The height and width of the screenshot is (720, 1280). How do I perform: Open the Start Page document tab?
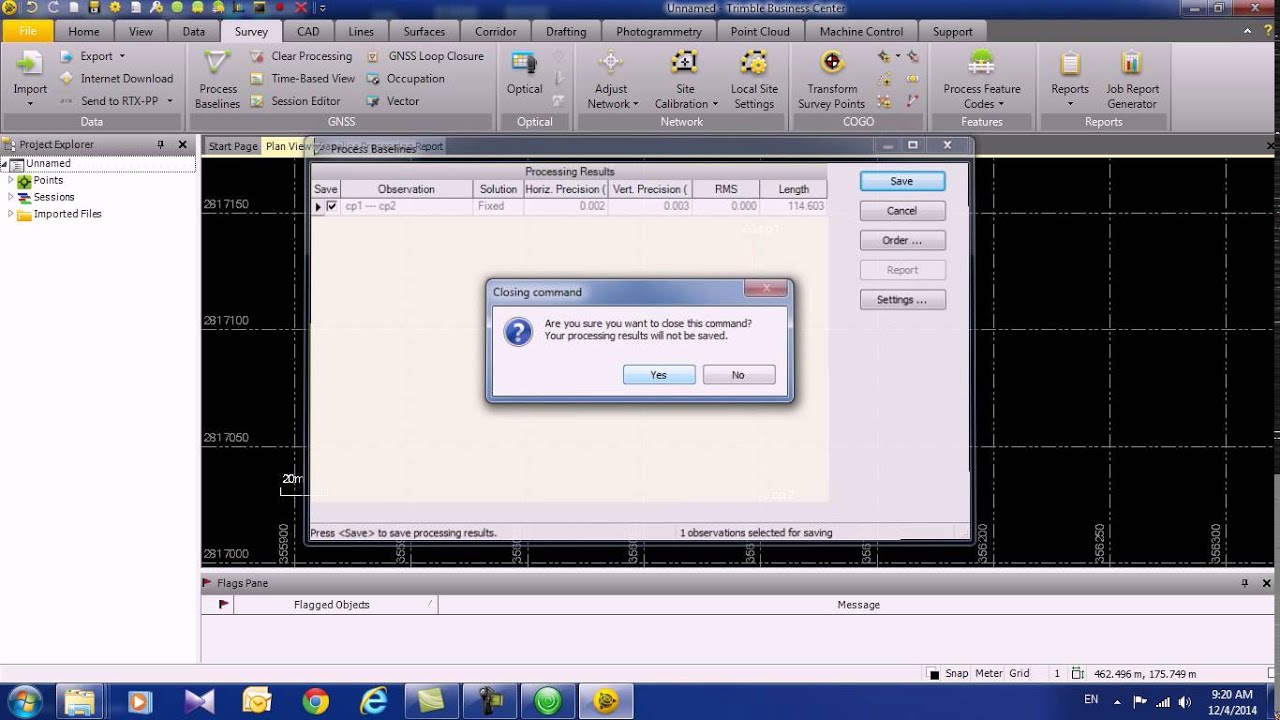click(x=233, y=146)
